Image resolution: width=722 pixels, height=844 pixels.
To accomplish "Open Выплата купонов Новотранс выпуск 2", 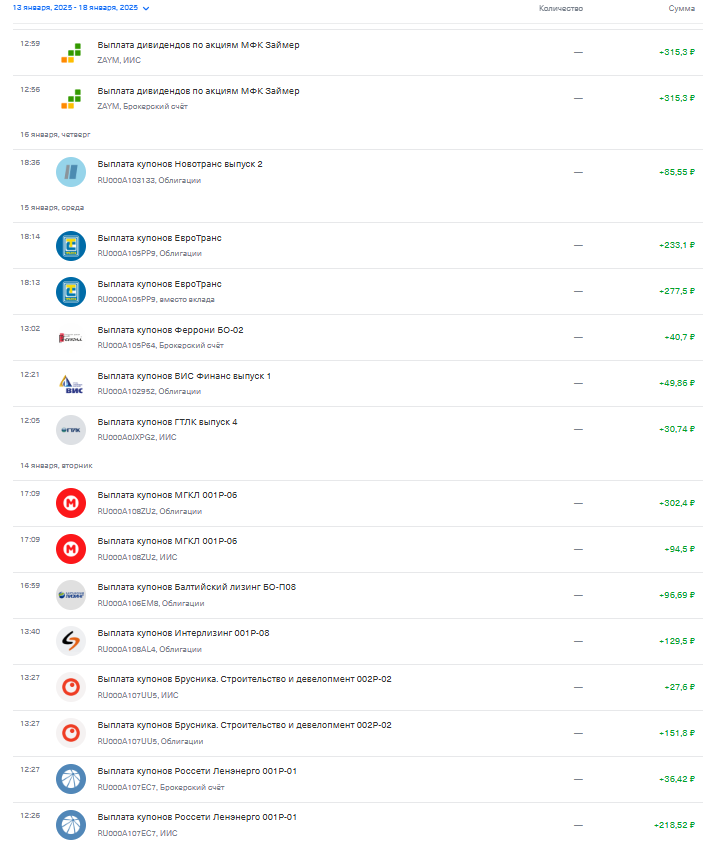I will [x=358, y=172].
